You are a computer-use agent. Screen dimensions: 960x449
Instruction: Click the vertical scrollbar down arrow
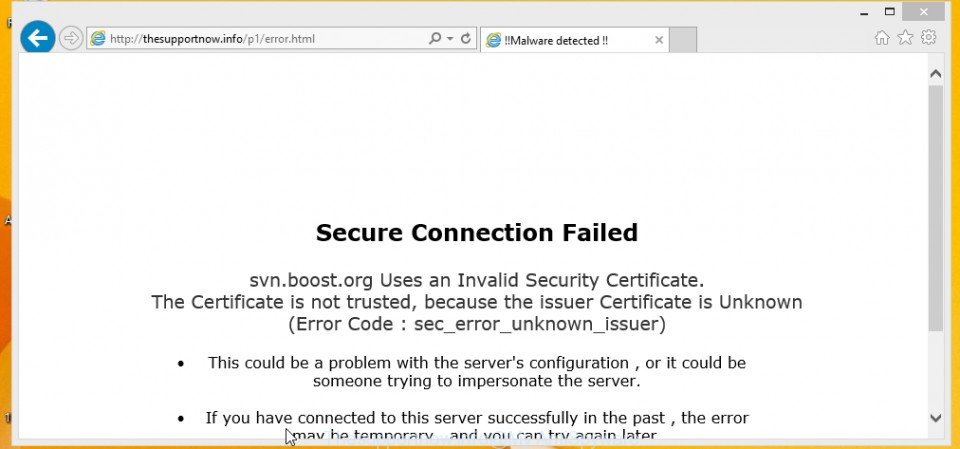pyautogui.click(x=936, y=418)
